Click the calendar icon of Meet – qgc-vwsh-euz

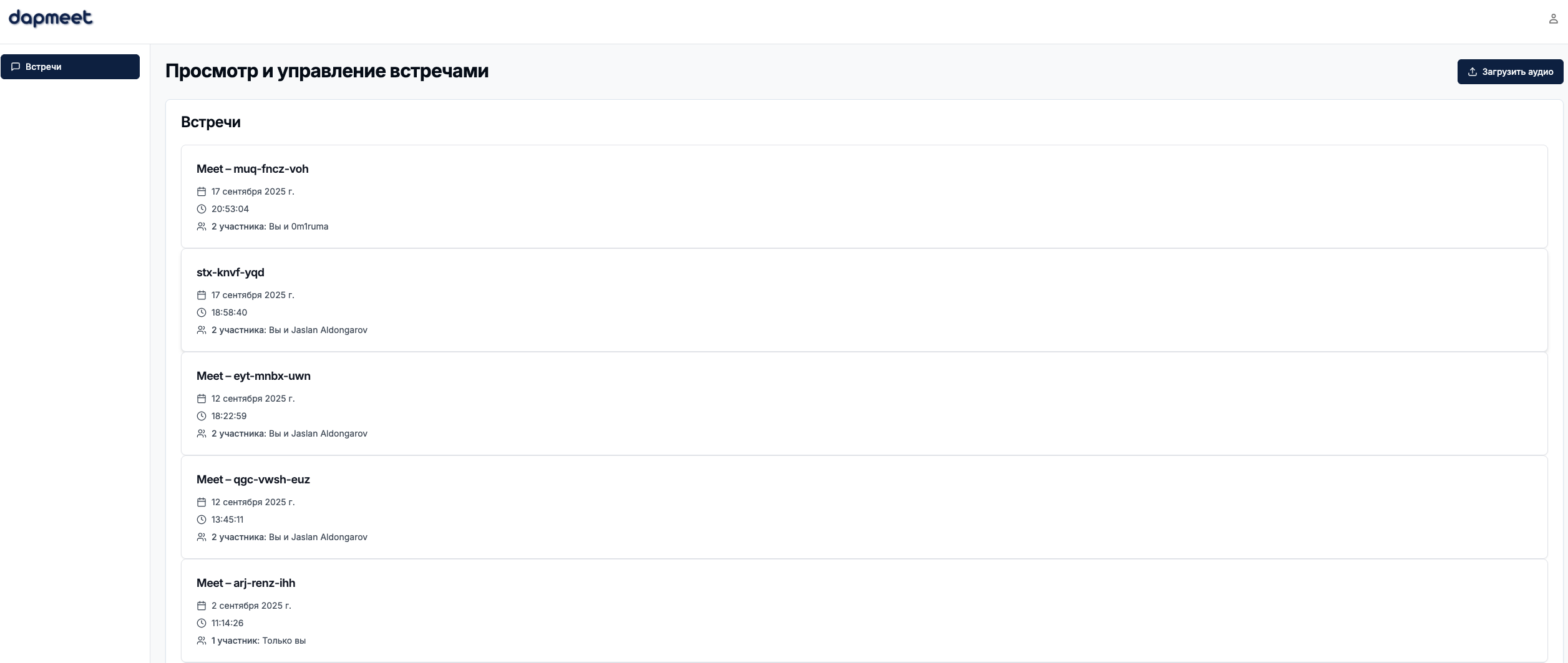click(201, 501)
